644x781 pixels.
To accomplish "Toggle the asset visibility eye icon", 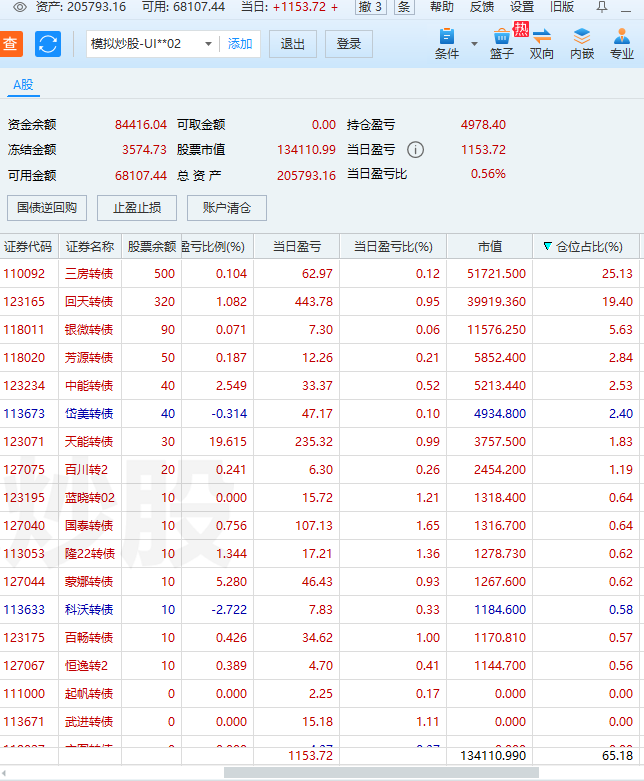I will tap(19, 7).
